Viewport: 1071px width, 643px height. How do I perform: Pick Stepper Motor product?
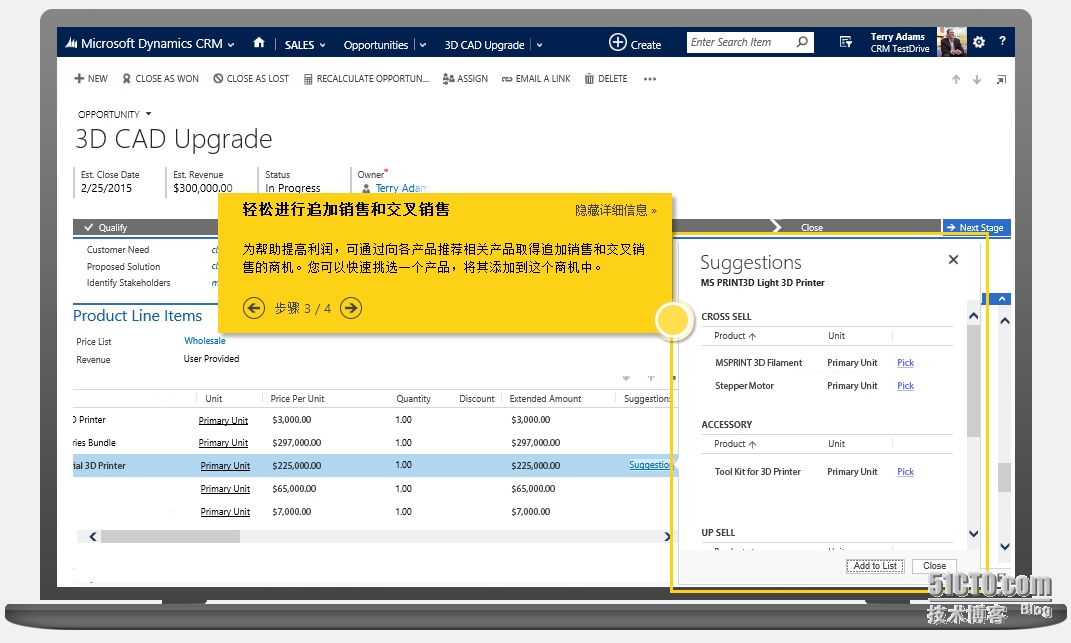905,386
